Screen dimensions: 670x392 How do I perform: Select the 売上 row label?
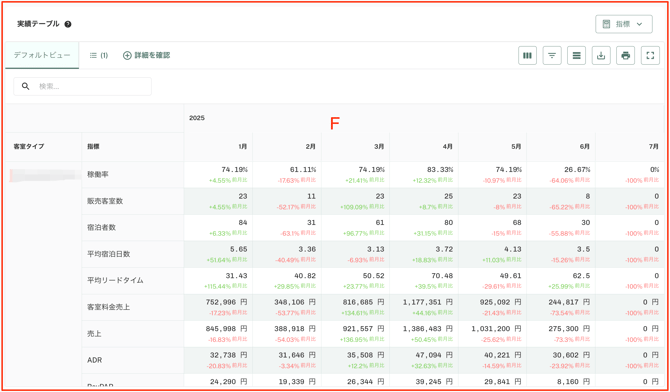pos(94,333)
